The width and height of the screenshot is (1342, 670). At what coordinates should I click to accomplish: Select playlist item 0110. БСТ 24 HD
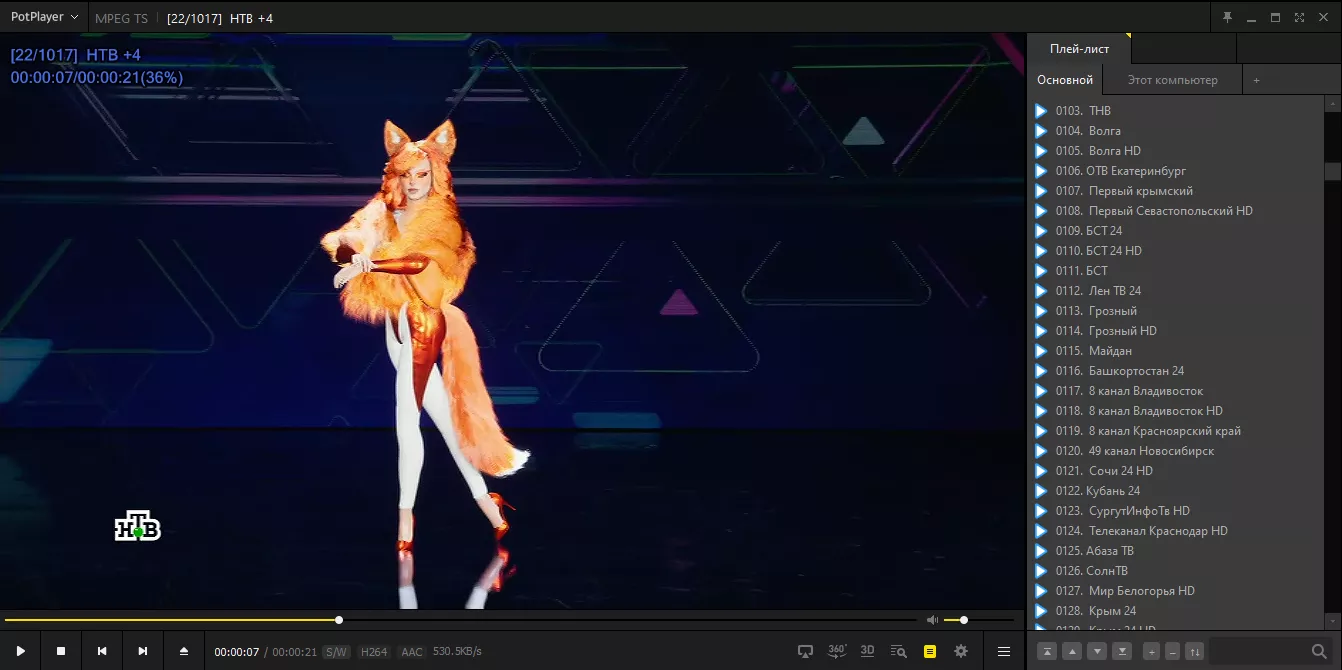[x=1175, y=251]
